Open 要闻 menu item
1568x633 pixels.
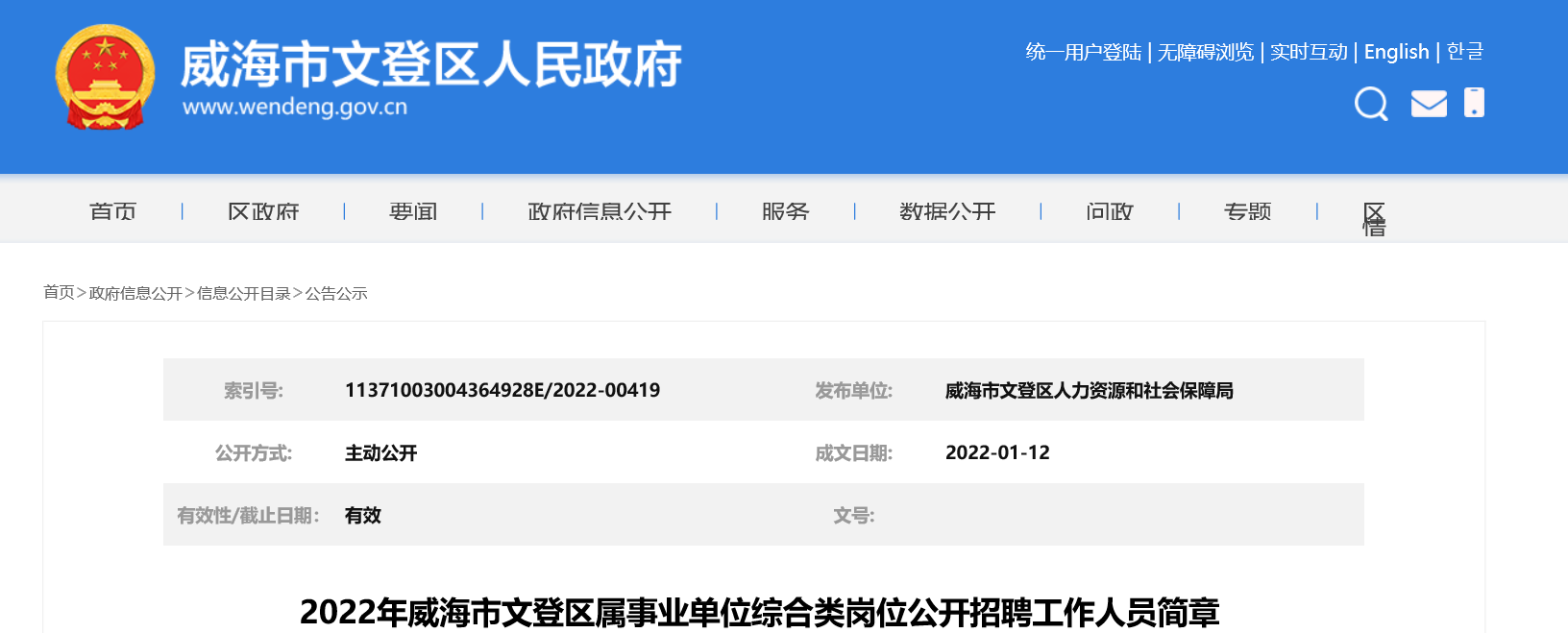coord(413,211)
